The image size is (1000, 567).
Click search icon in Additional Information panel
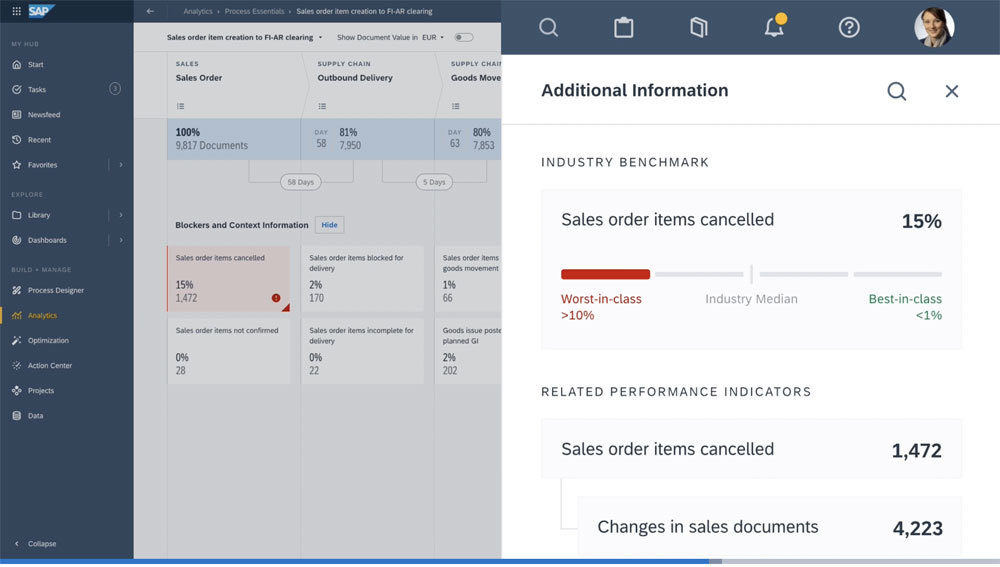(x=897, y=91)
